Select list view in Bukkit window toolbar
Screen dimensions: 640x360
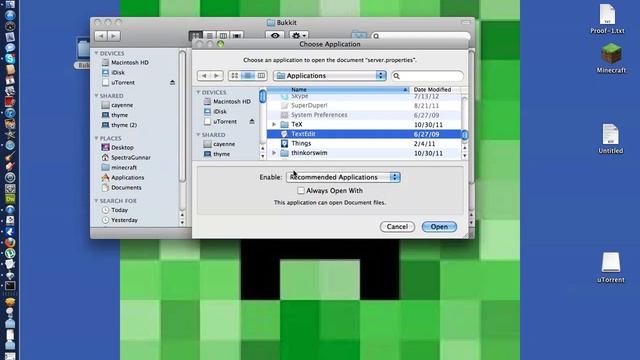pos(210,36)
